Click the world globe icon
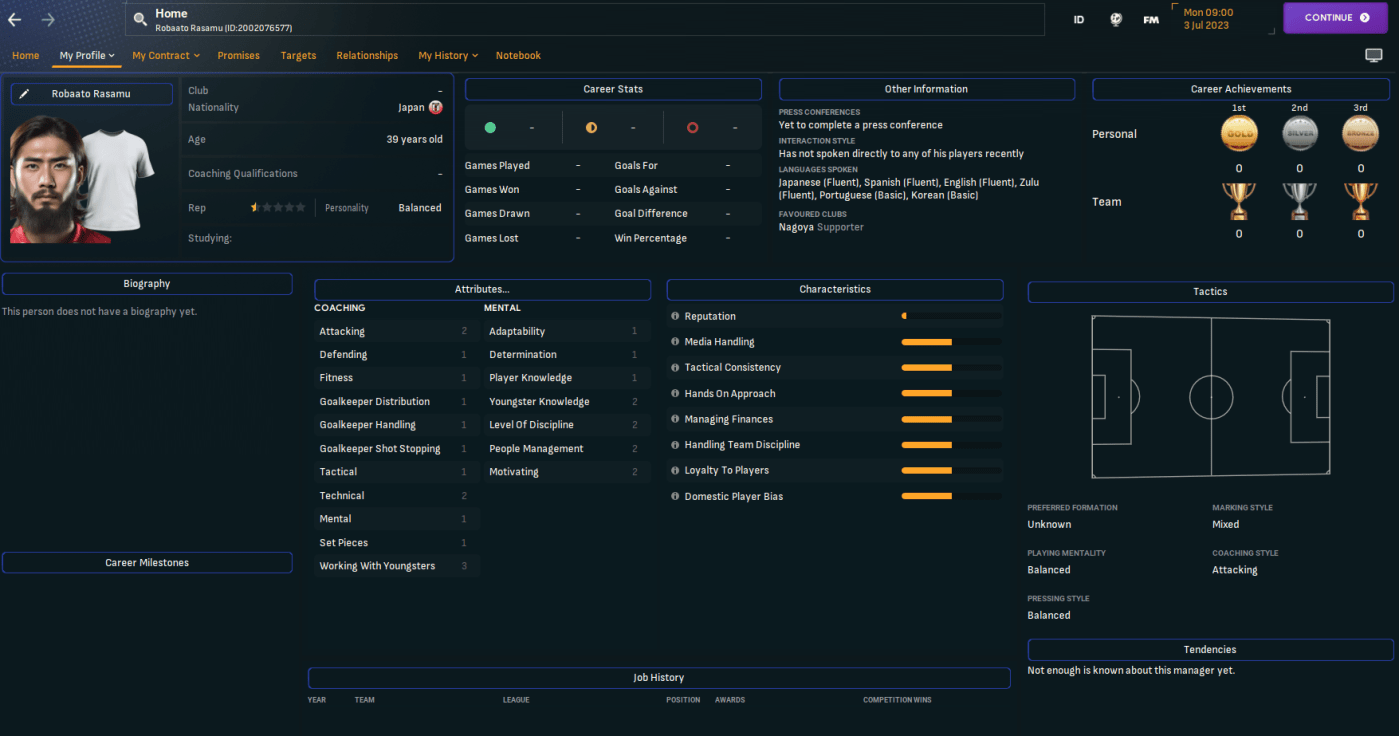 [1116, 19]
